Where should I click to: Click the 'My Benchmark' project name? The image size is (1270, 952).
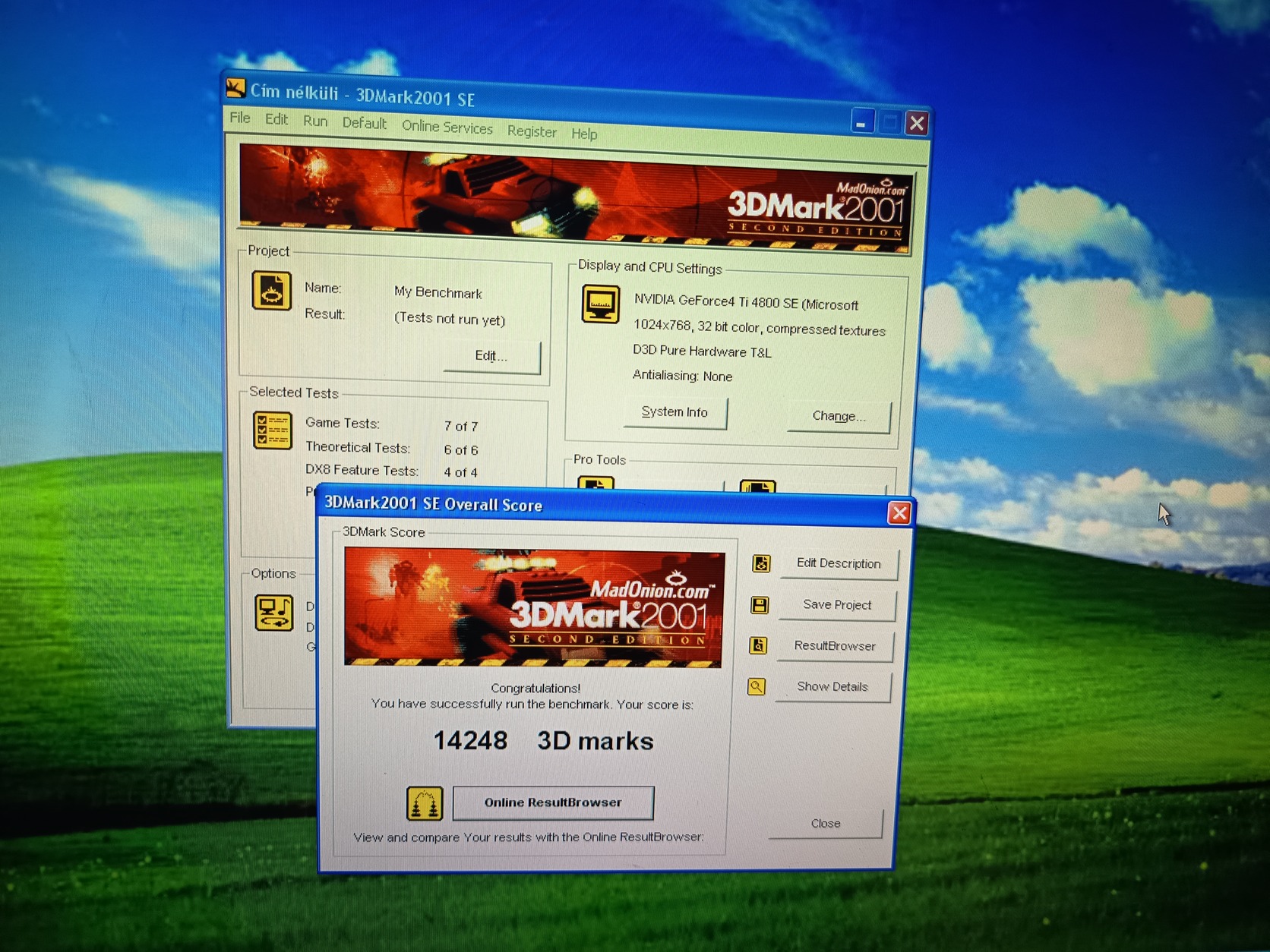(x=438, y=292)
